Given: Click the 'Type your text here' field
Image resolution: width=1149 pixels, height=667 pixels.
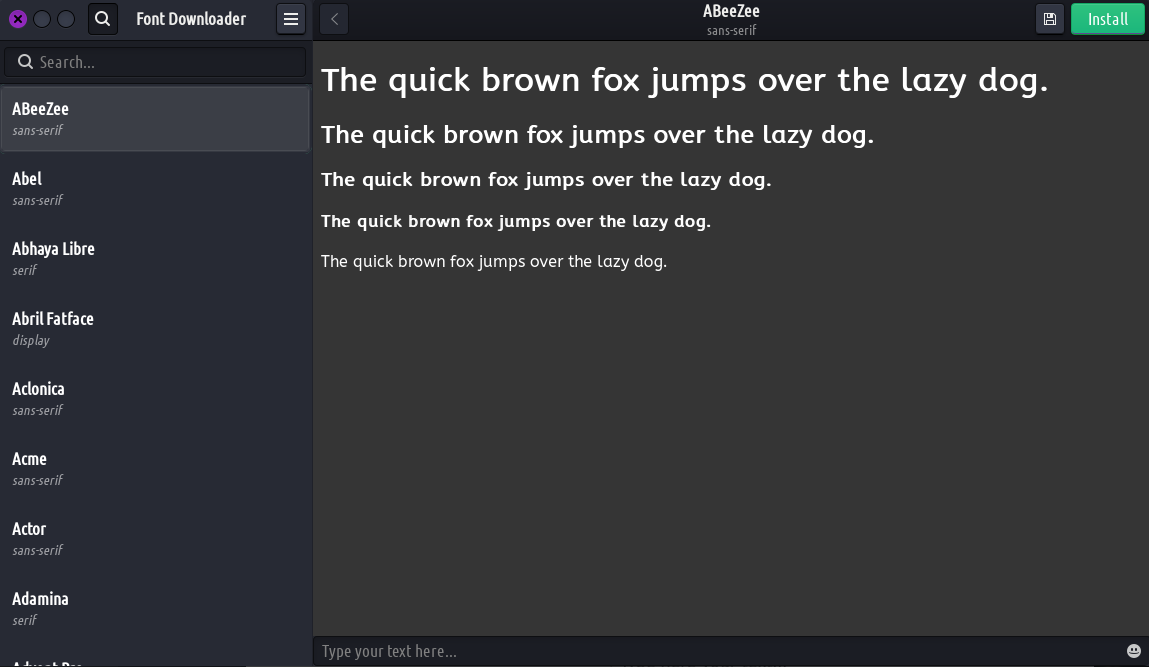Looking at the screenshot, I should (715, 651).
